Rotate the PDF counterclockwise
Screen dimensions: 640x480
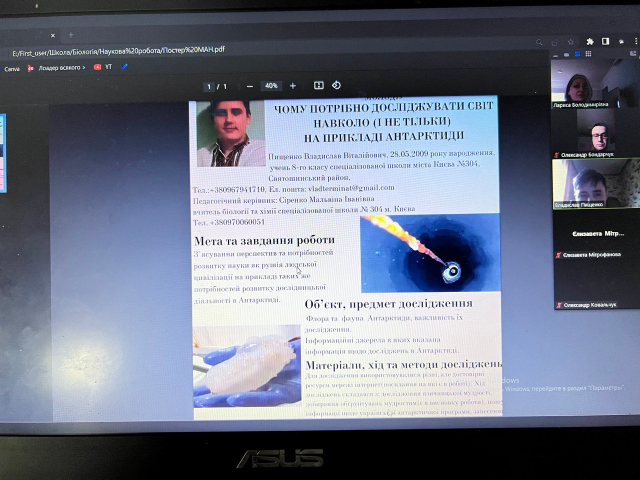coord(336,85)
